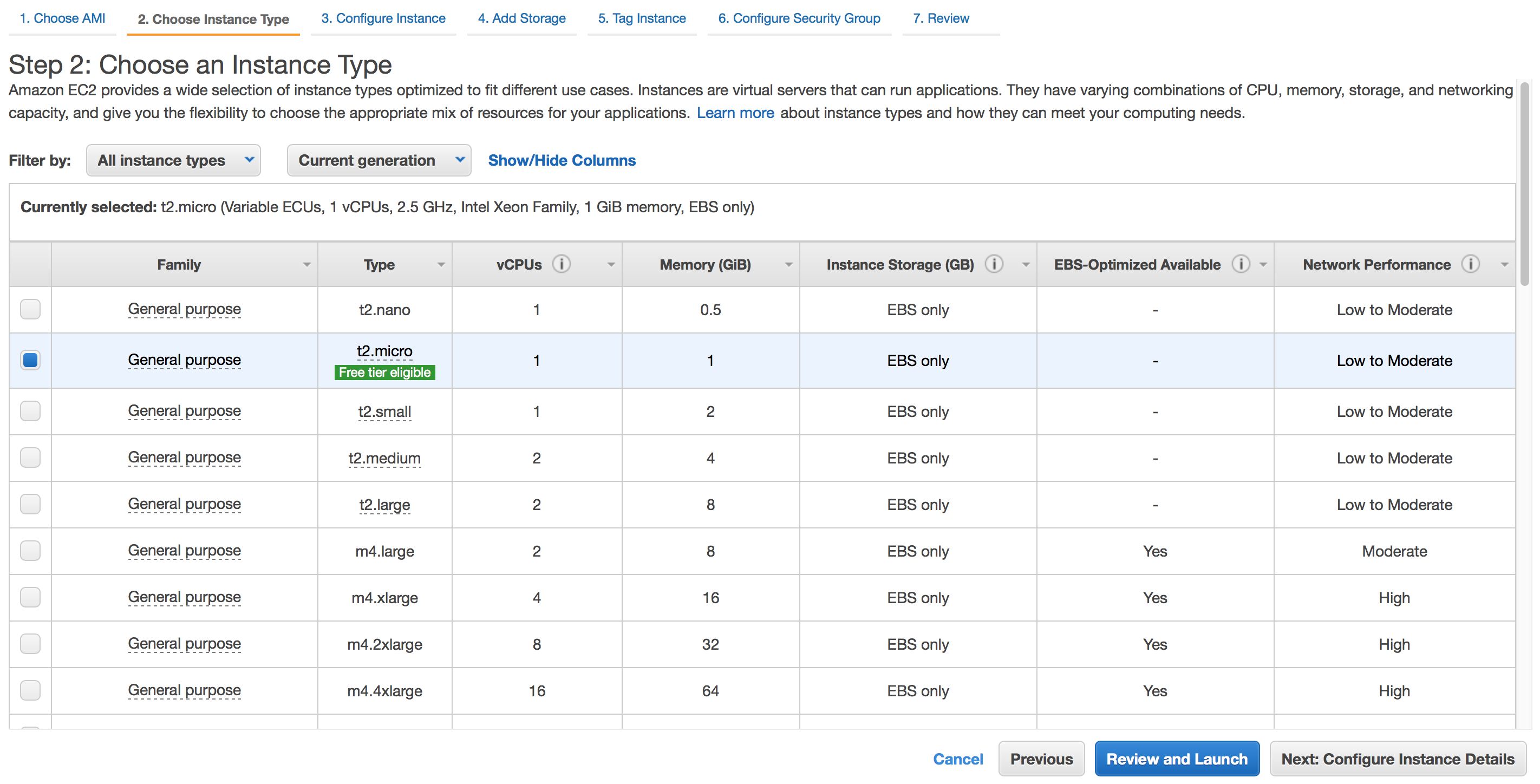1540x784 pixels.
Task: Select the t2.nano instance checkbox
Action: [30, 310]
